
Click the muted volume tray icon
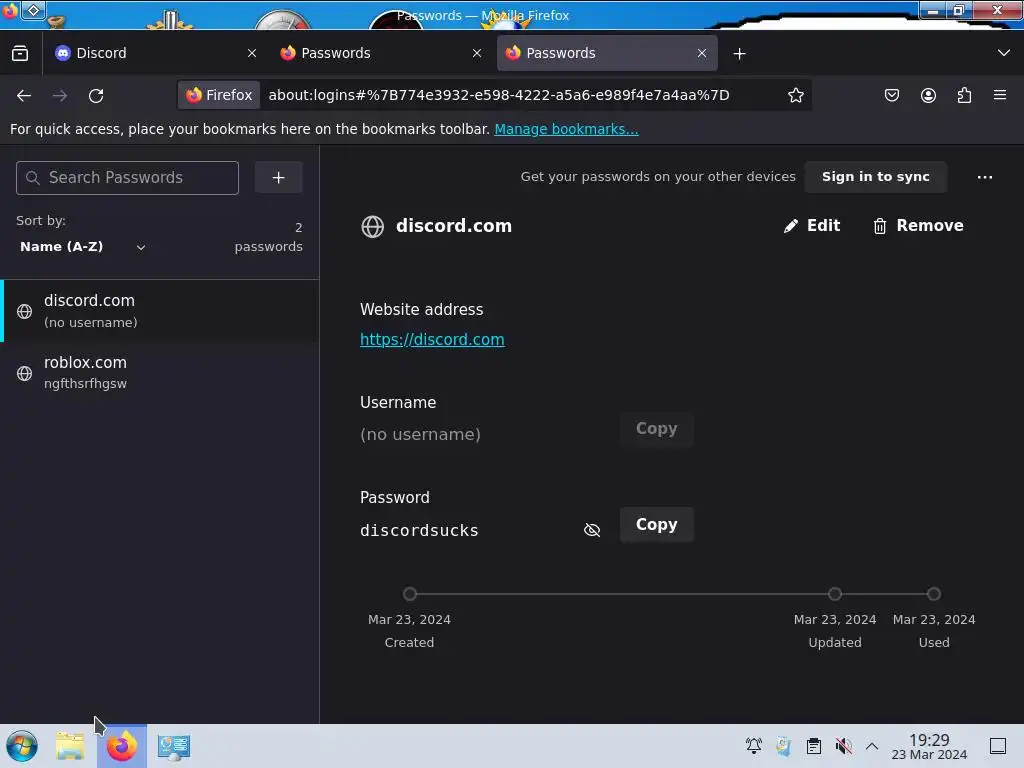(x=844, y=746)
